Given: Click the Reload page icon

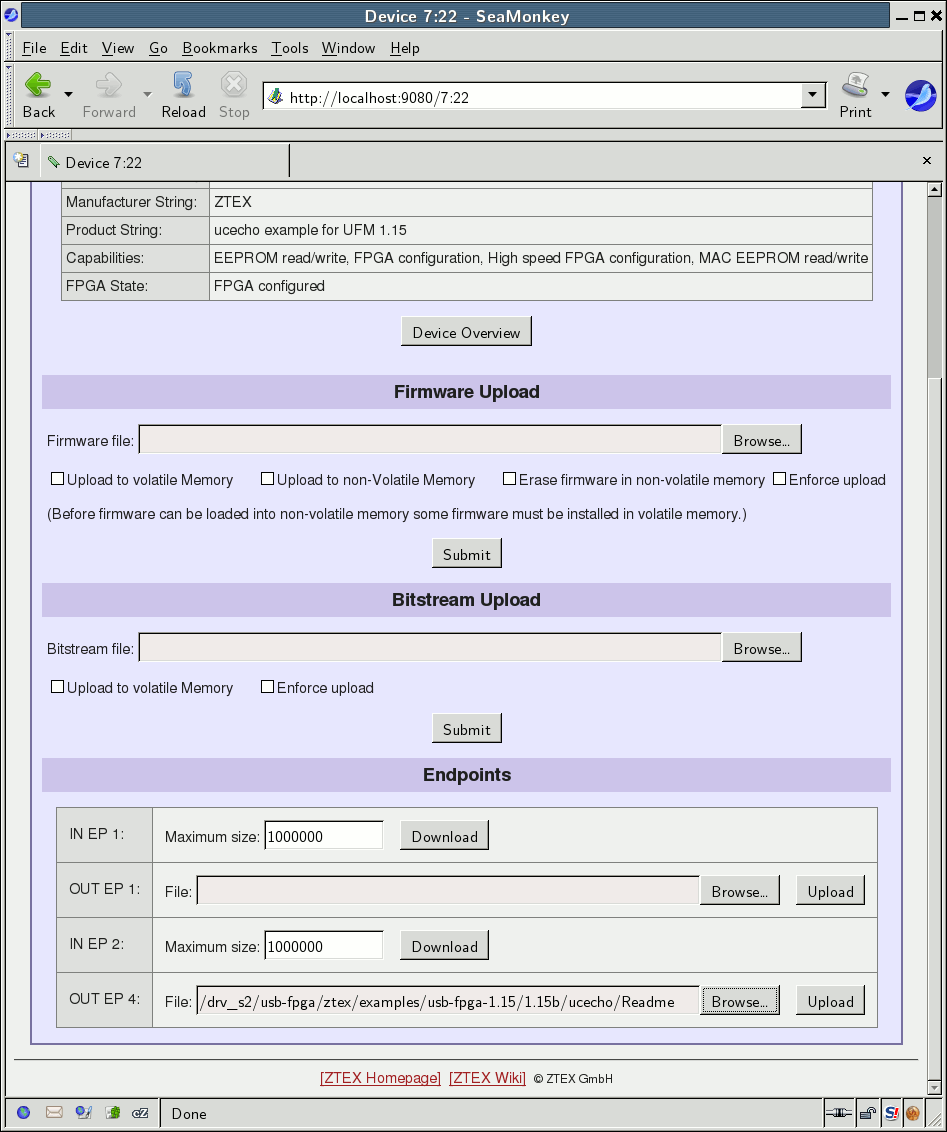Looking at the screenshot, I should click(183, 86).
